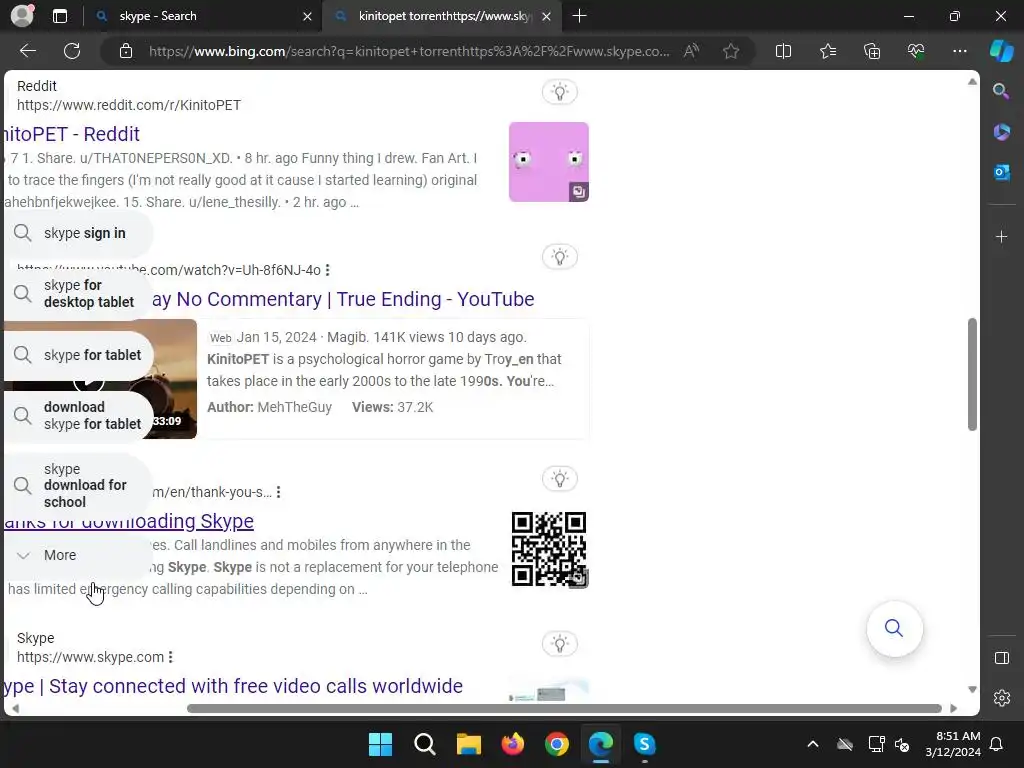Select 'skype for tablet' suggestion
1024x768 pixels.
pos(78,355)
